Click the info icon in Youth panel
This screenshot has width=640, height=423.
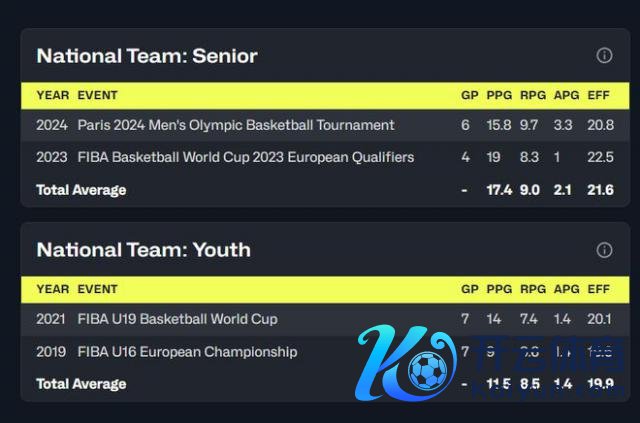(604, 250)
